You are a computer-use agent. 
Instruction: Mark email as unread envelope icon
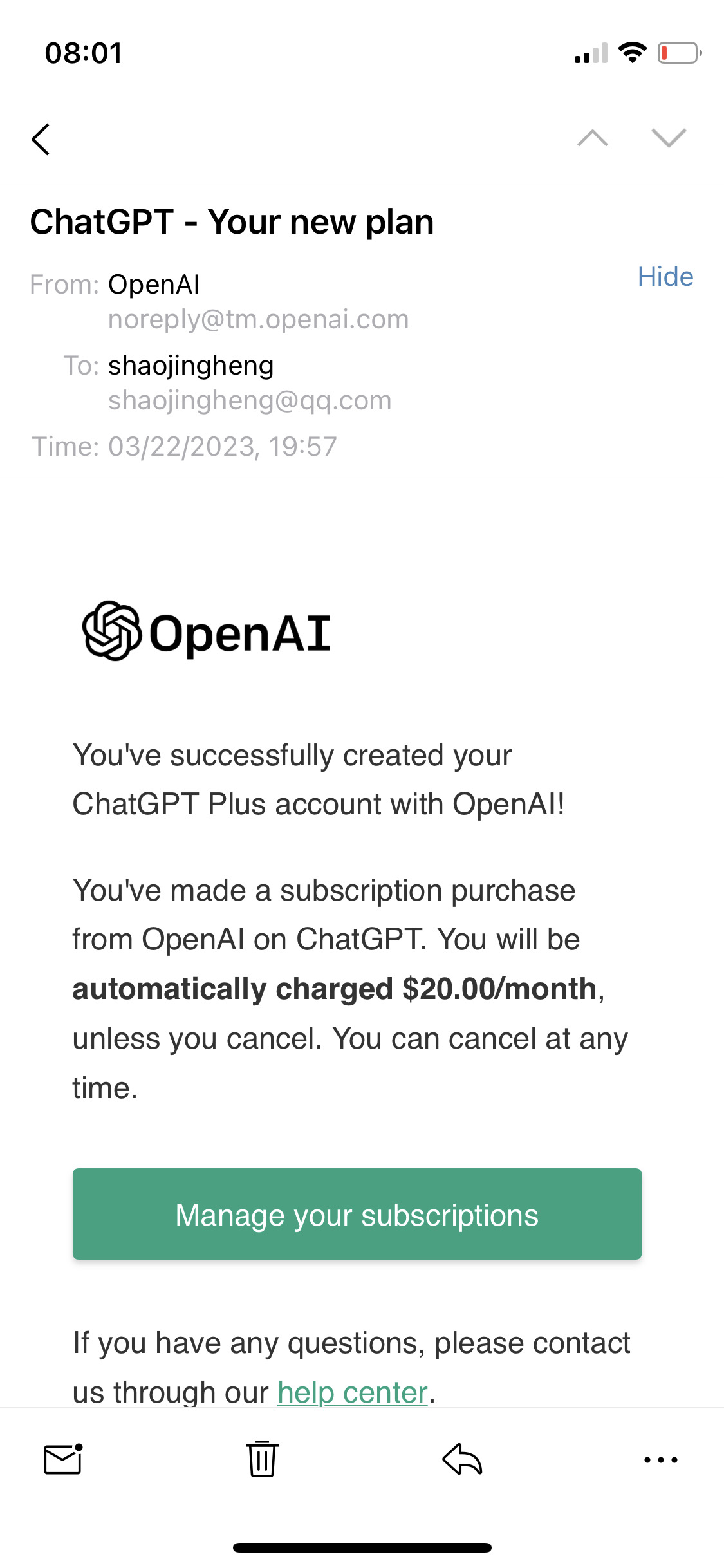pos(63,1459)
